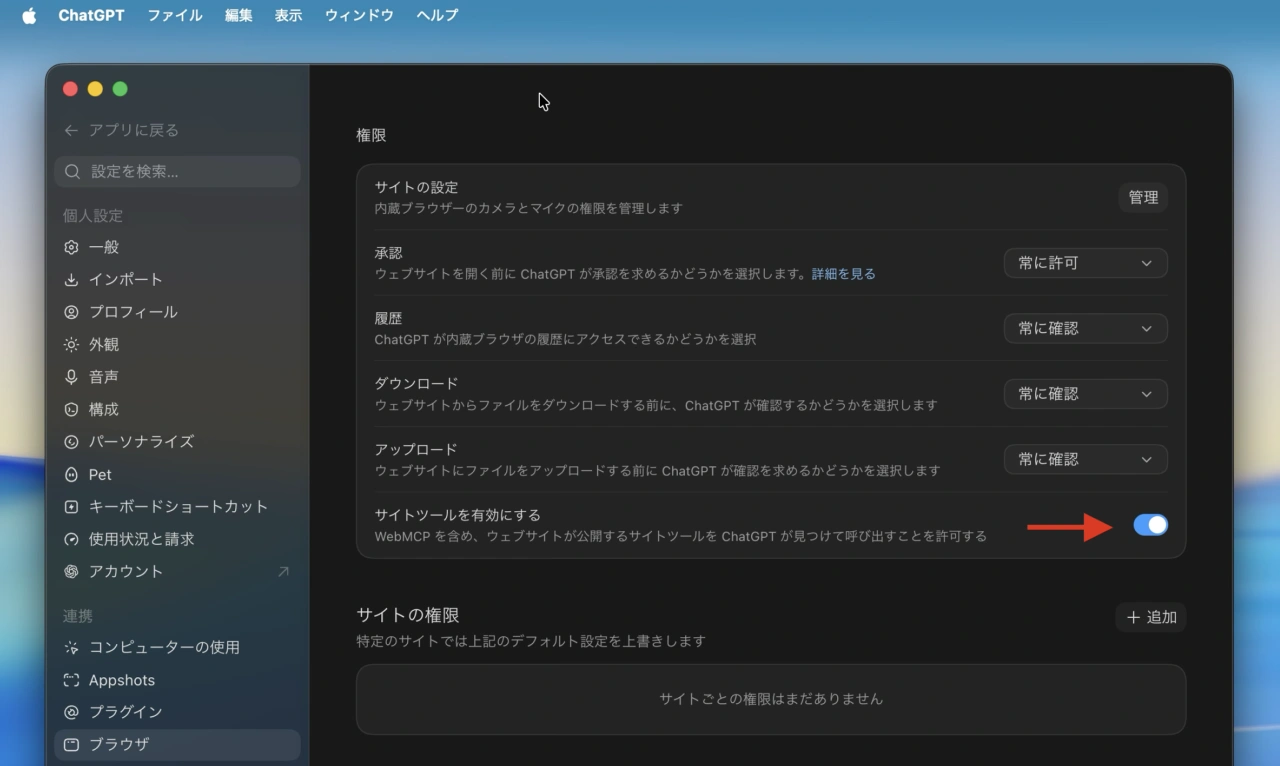Click the browser window icon for ブラウザ
Image resolution: width=1280 pixels, height=766 pixels.
pos(71,744)
